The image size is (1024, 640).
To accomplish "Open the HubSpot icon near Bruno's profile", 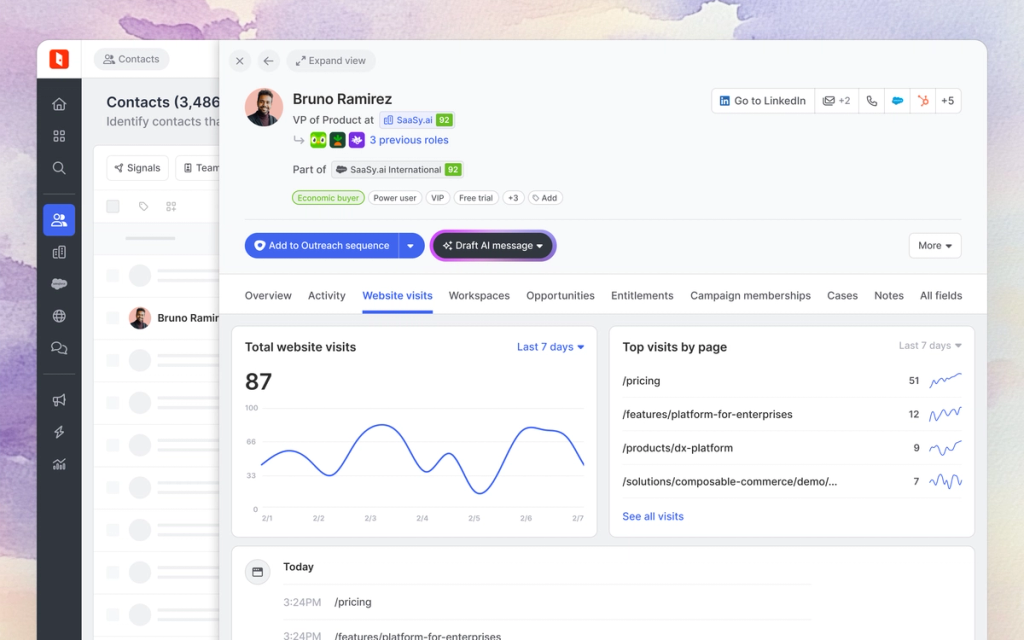I will (923, 100).
